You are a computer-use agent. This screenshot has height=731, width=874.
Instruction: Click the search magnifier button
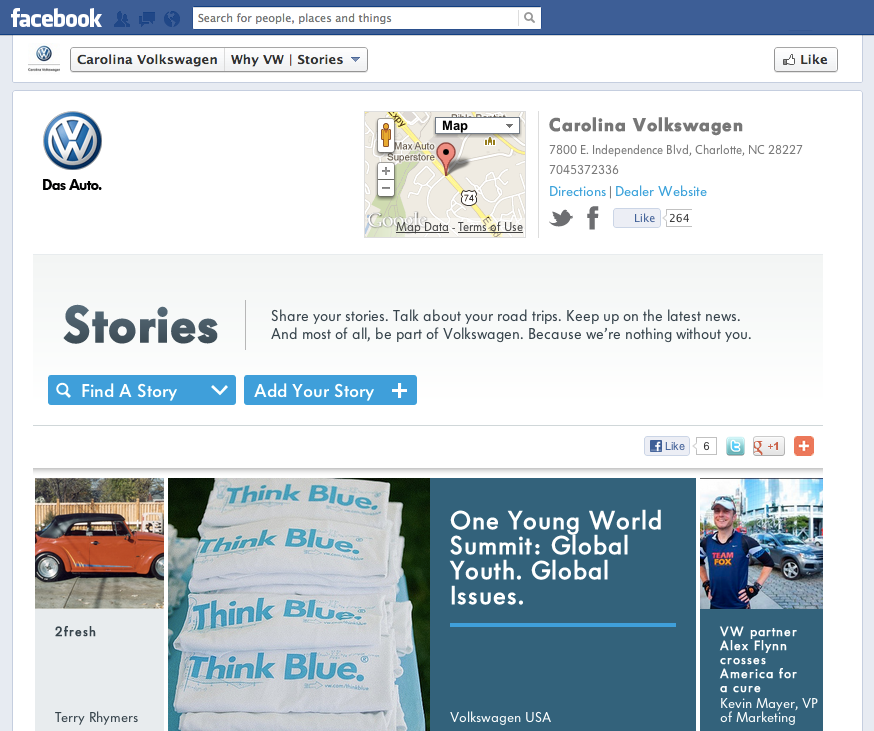(530, 18)
